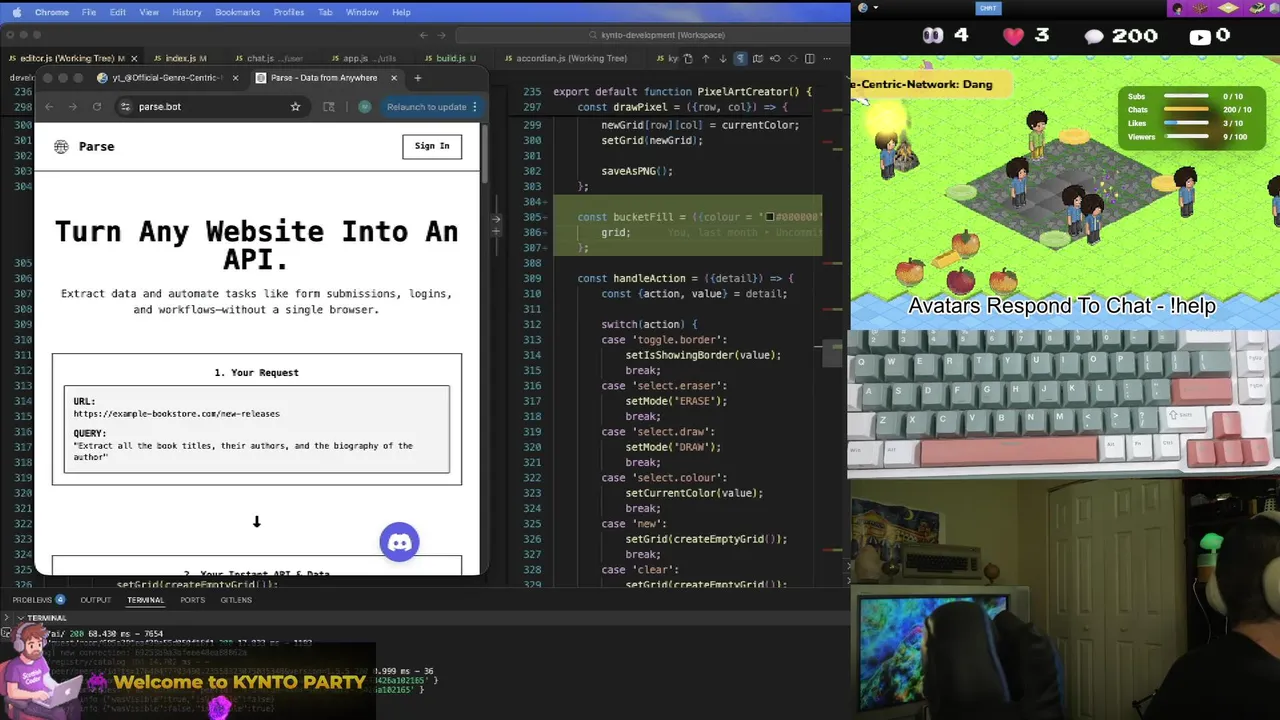Open the Profiles menu
The image size is (1280, 720).
click(x=289, y=12)
